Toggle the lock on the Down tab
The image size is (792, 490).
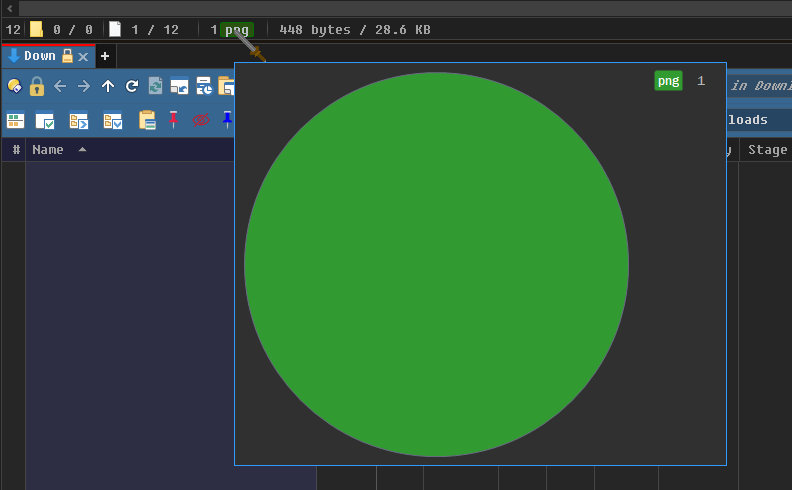click(x=67, y=56)
